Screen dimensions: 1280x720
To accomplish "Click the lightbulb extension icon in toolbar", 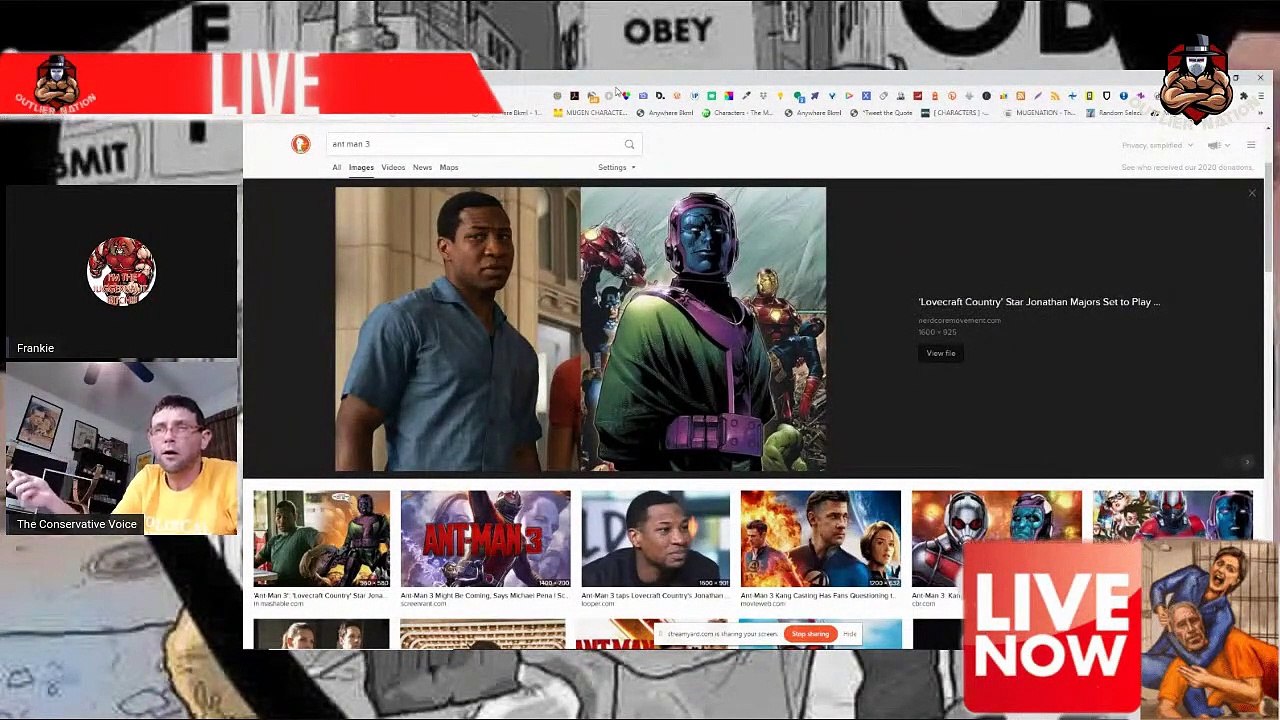I will click(780, 96).
